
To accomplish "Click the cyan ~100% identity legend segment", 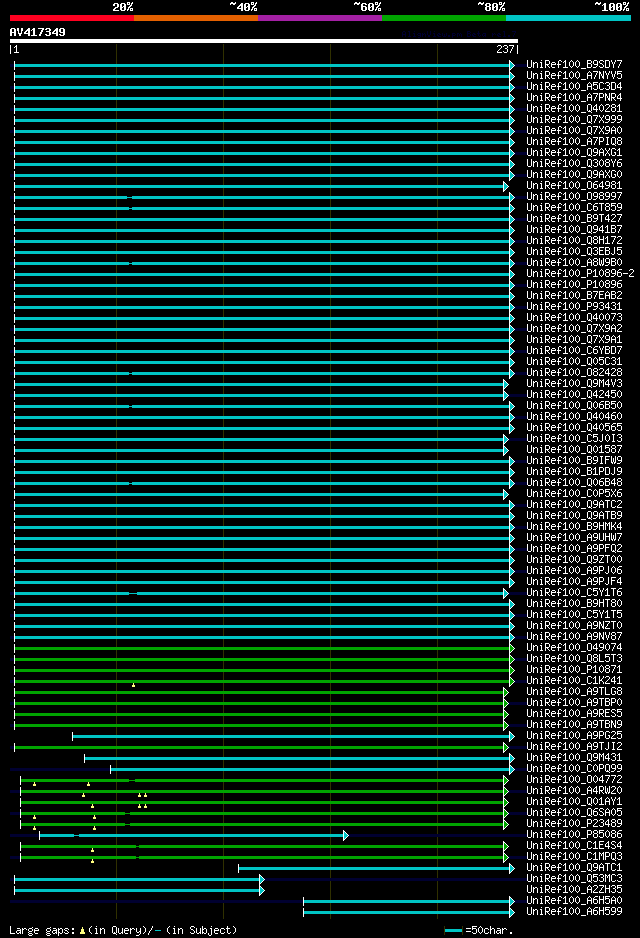I will pyautogui.click(x=568, y=18).
